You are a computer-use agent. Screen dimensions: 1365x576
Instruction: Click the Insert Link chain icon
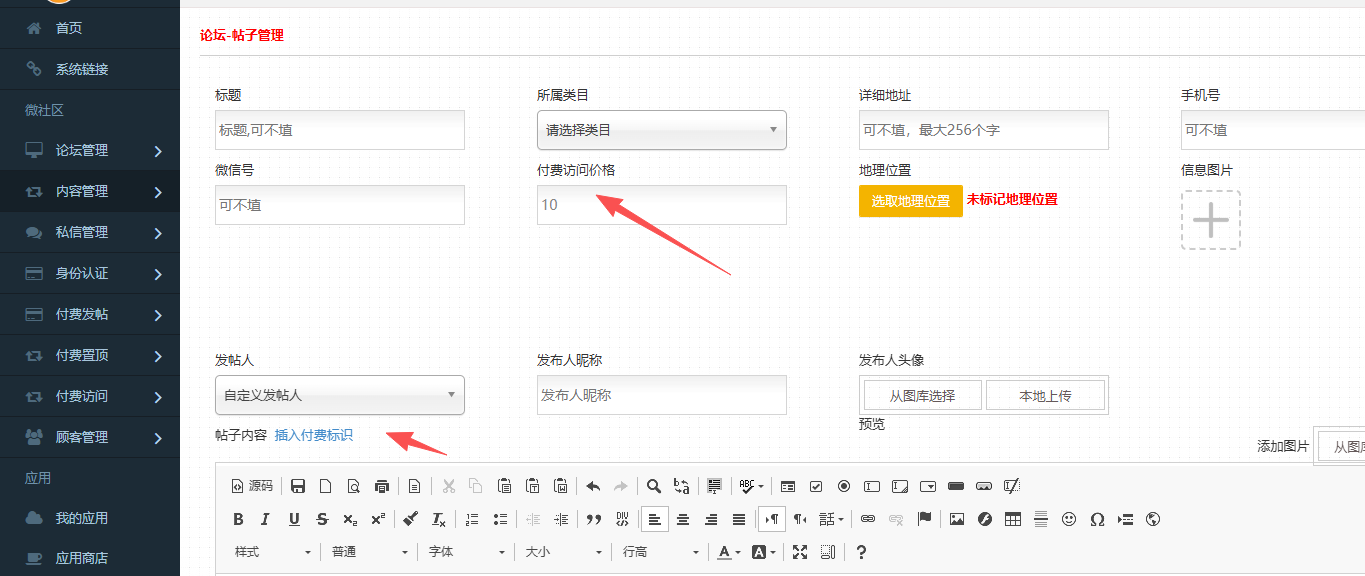coord(868,519)
